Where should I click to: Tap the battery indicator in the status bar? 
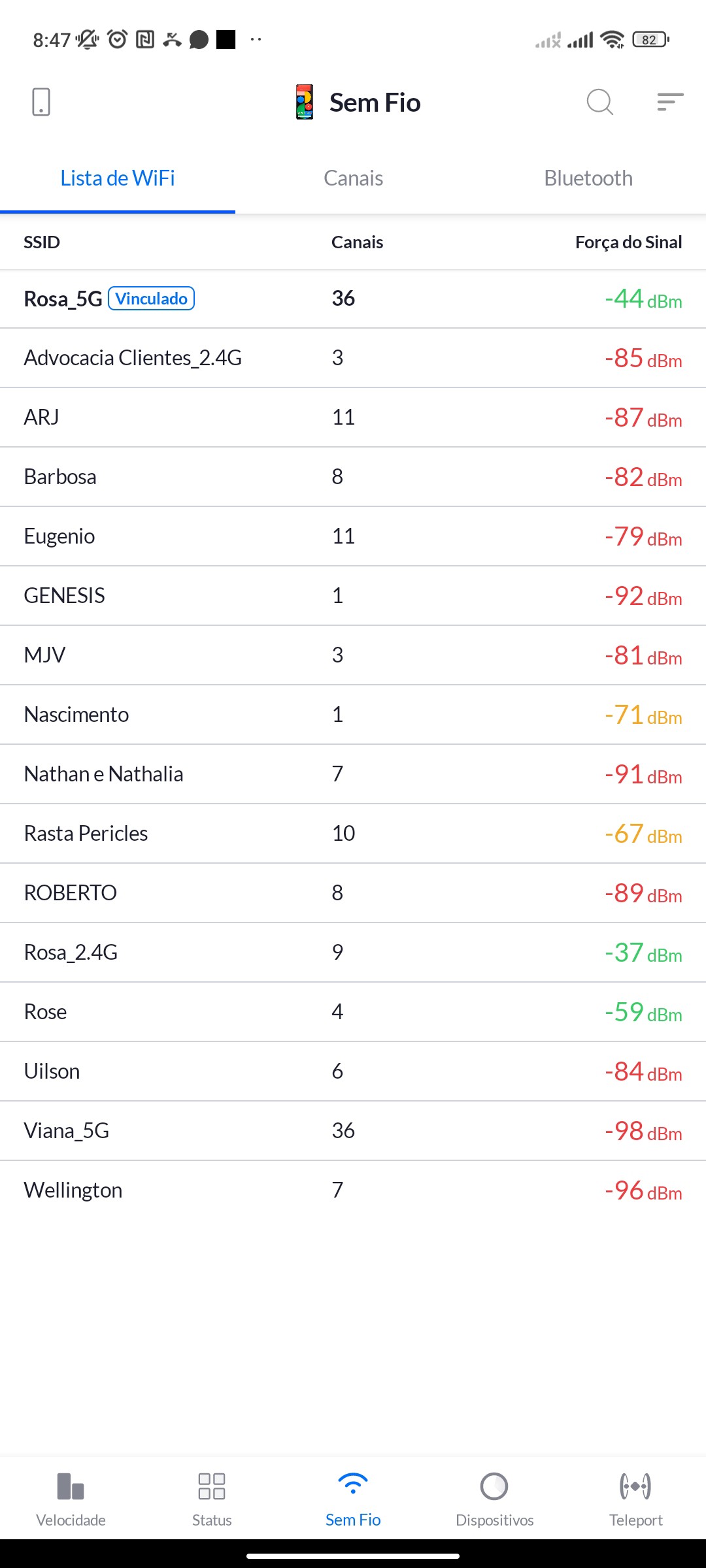[x=650, y=40]
